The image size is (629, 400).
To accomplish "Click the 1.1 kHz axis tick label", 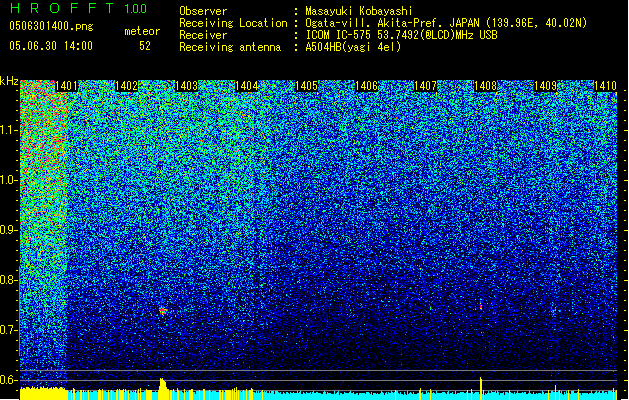I will (x=9, y=130).
